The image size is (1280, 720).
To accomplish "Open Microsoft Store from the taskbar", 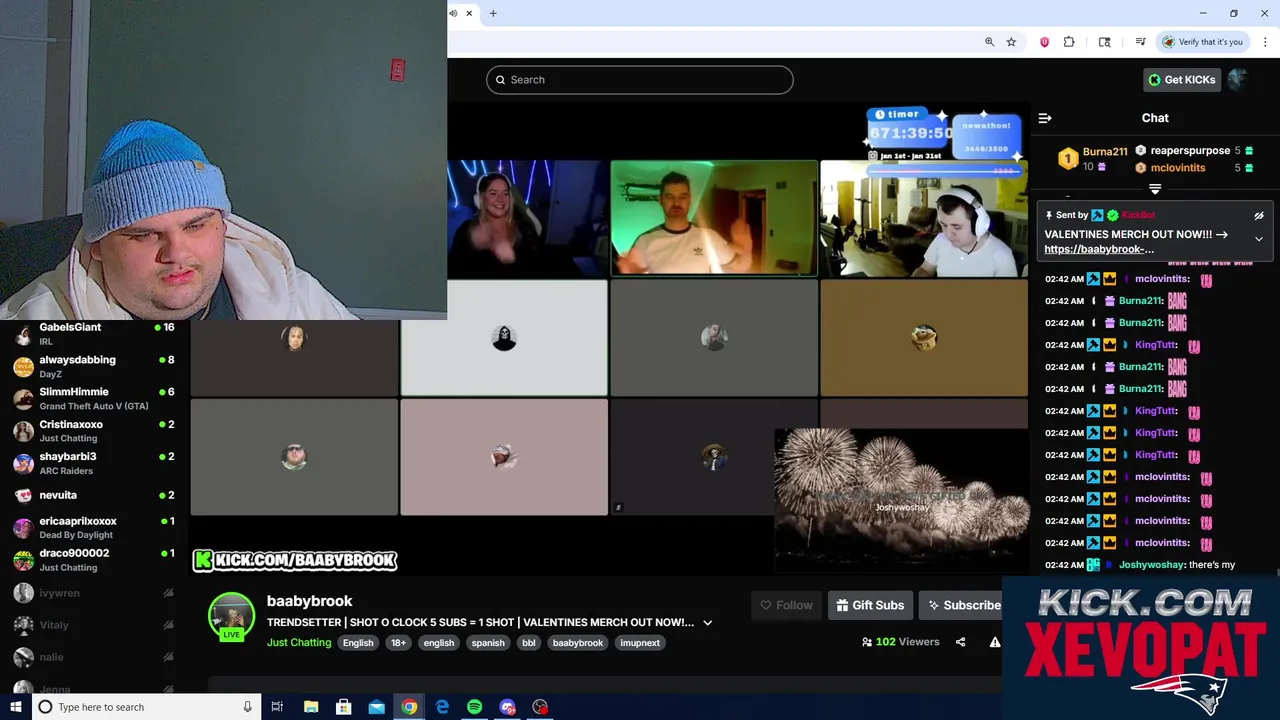I will point(344,707).
